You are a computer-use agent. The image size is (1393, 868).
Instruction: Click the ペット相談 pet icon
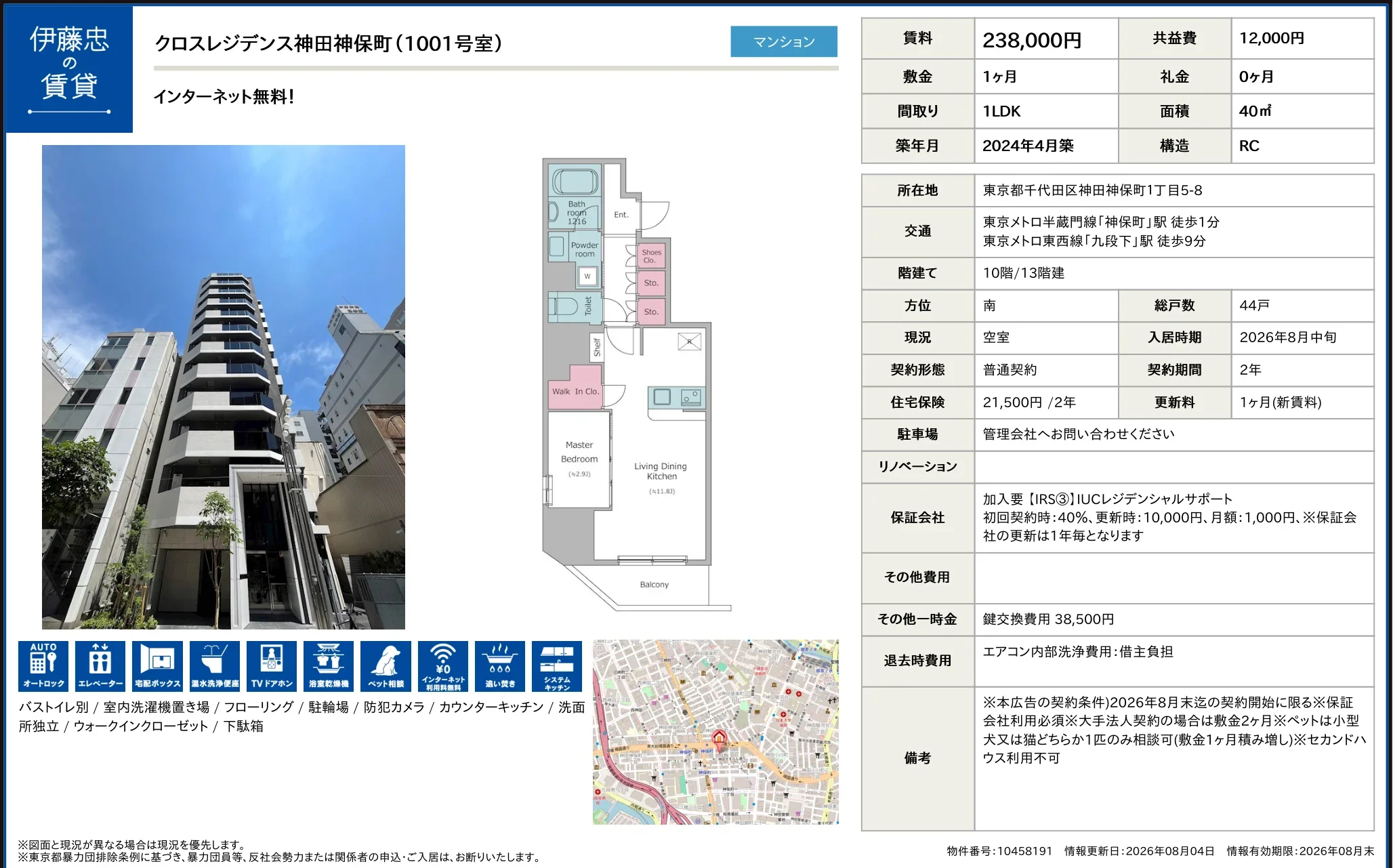[386, 666]
